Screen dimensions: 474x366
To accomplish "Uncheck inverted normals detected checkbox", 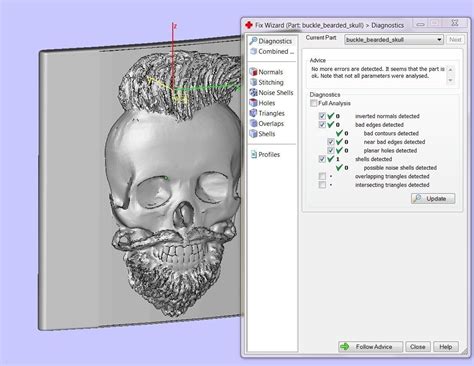I will [x=322, y=116].
